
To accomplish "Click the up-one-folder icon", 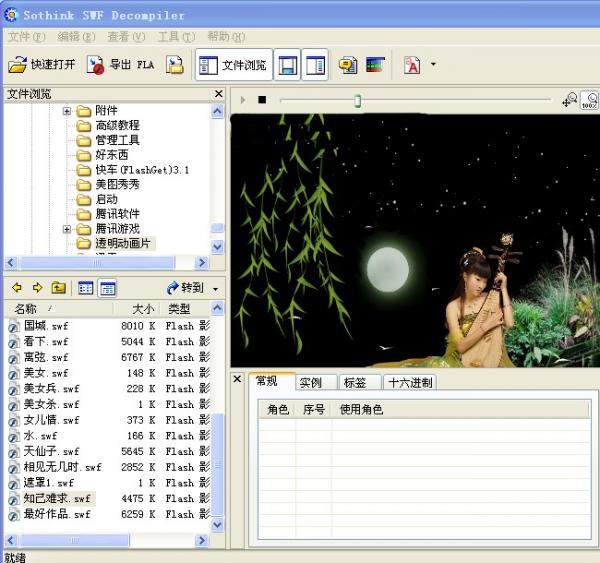I will (x=59, y=288).
